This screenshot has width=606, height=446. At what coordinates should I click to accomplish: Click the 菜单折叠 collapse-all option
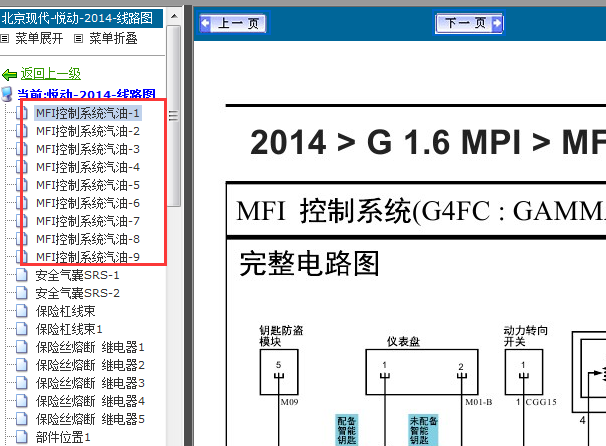113,38
